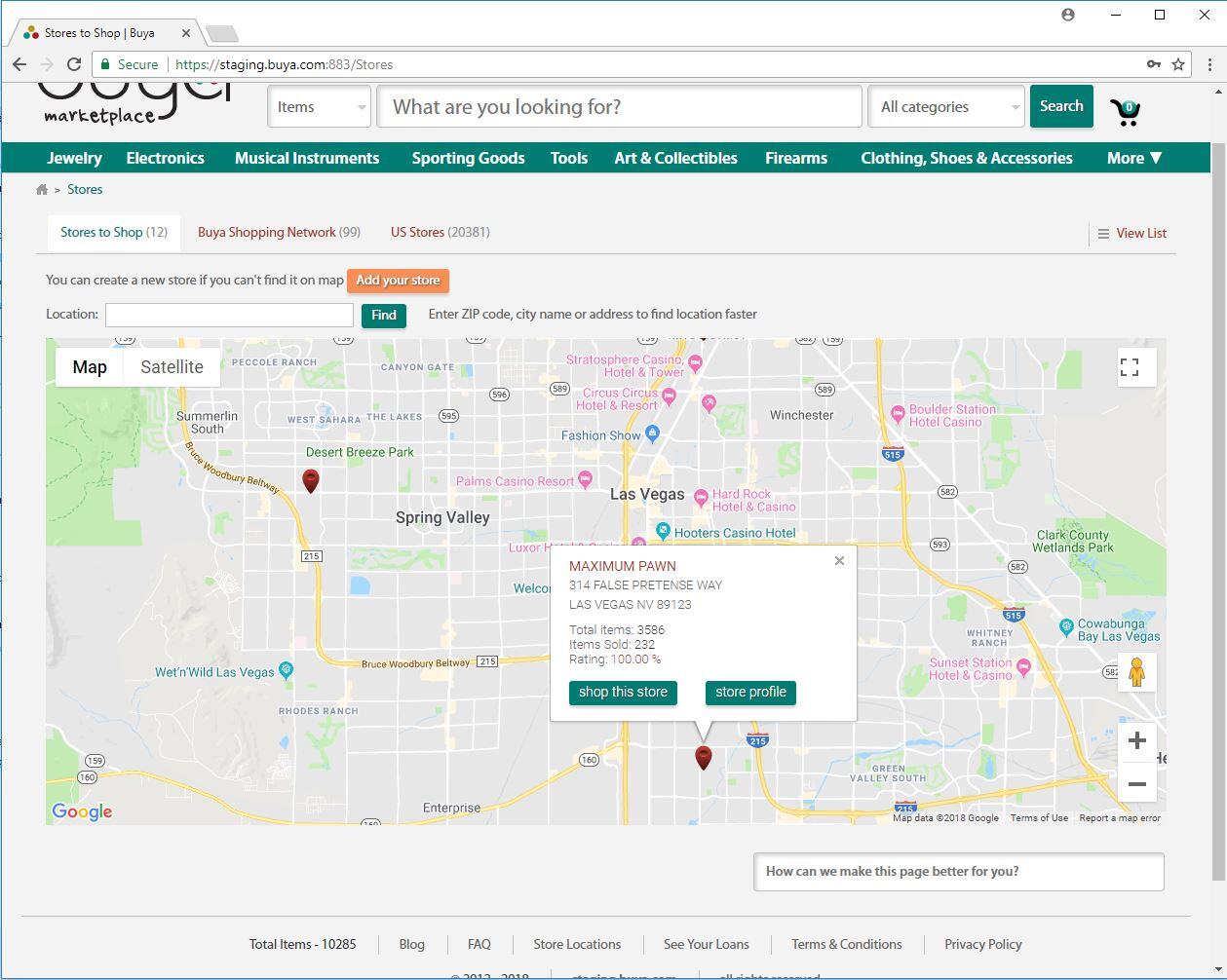Select the store marker near Desert Breeze Park

pyautogui.click(x=311, y=480)
